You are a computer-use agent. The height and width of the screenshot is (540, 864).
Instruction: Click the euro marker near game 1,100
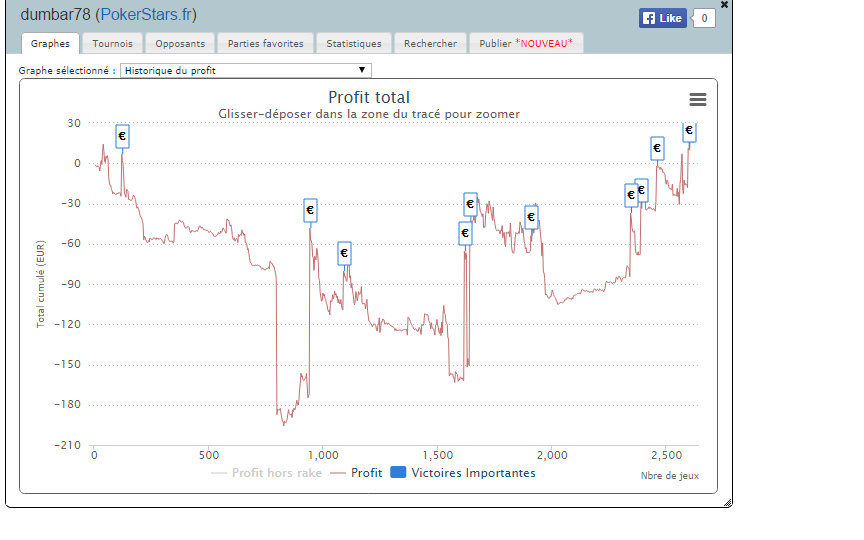(344, 253)
